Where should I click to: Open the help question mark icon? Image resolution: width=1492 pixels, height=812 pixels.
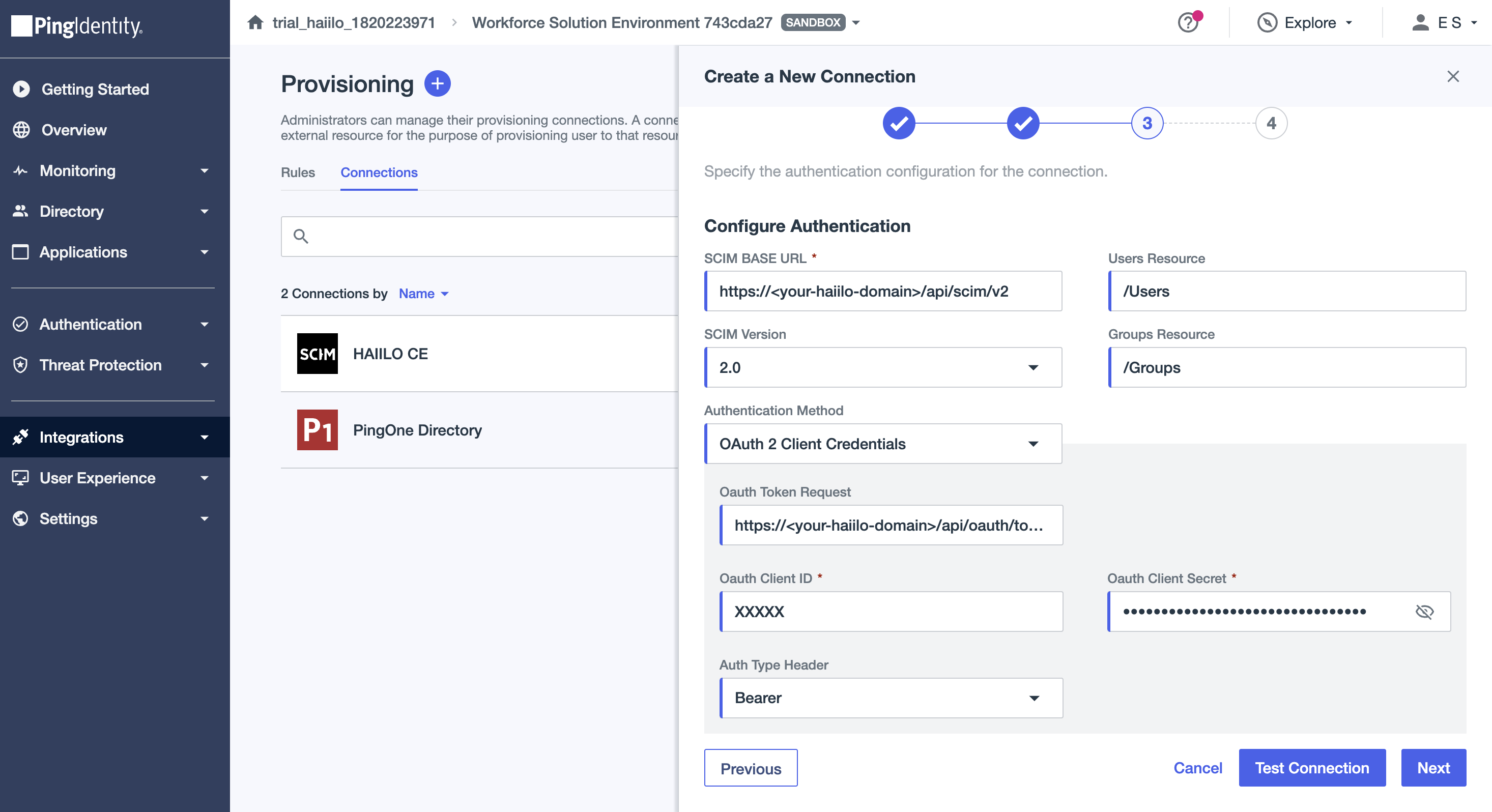1188,22
